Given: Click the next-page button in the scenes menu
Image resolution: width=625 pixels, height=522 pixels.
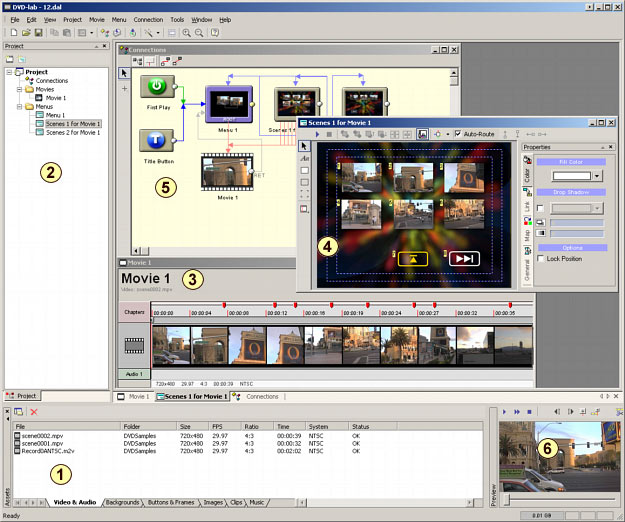Looking at the screenshot, I should click(x=464, y=259).
